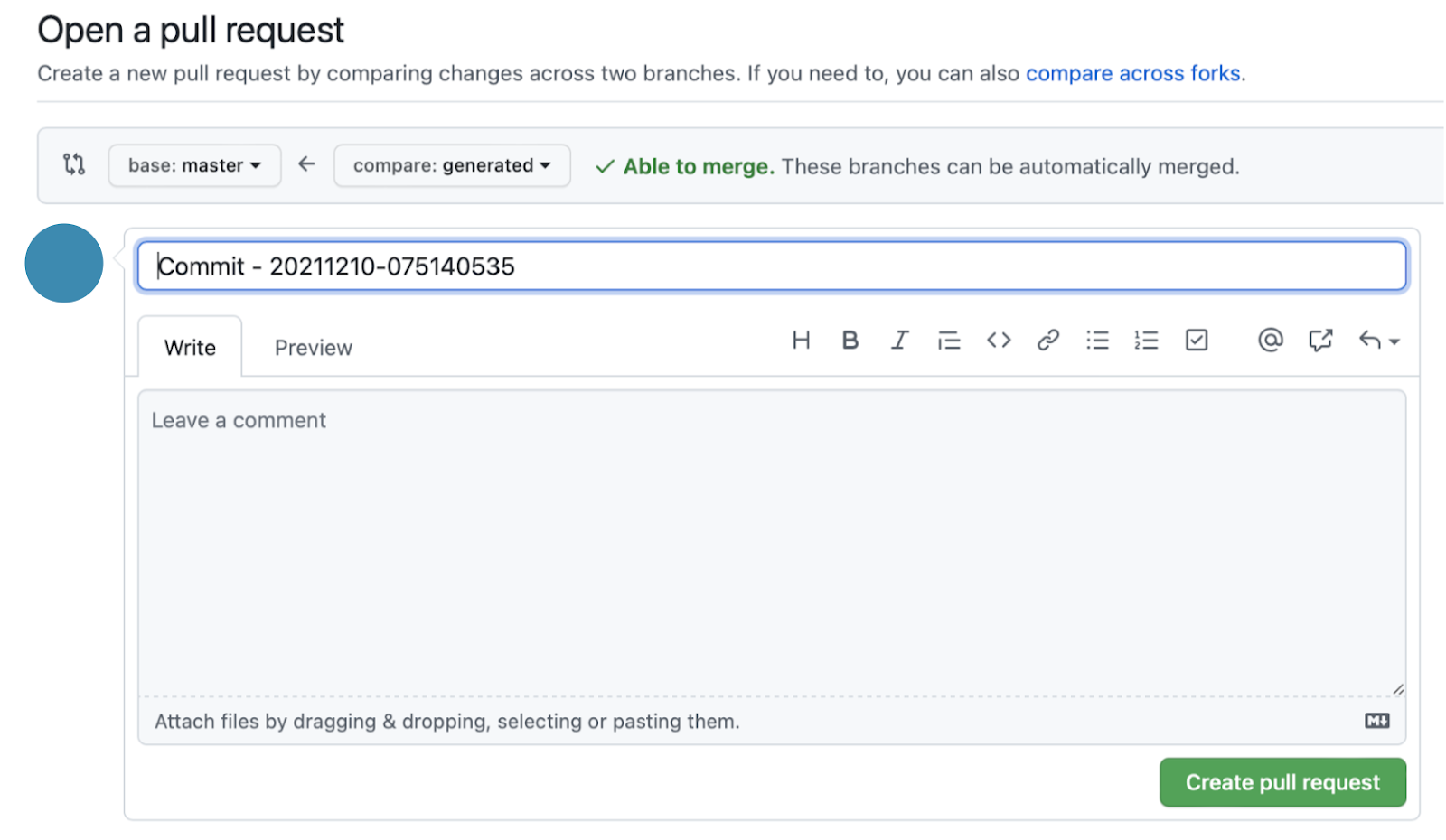Select the Write tab
The width and height of the screenshot is (1446, 840).
(190, 348)
